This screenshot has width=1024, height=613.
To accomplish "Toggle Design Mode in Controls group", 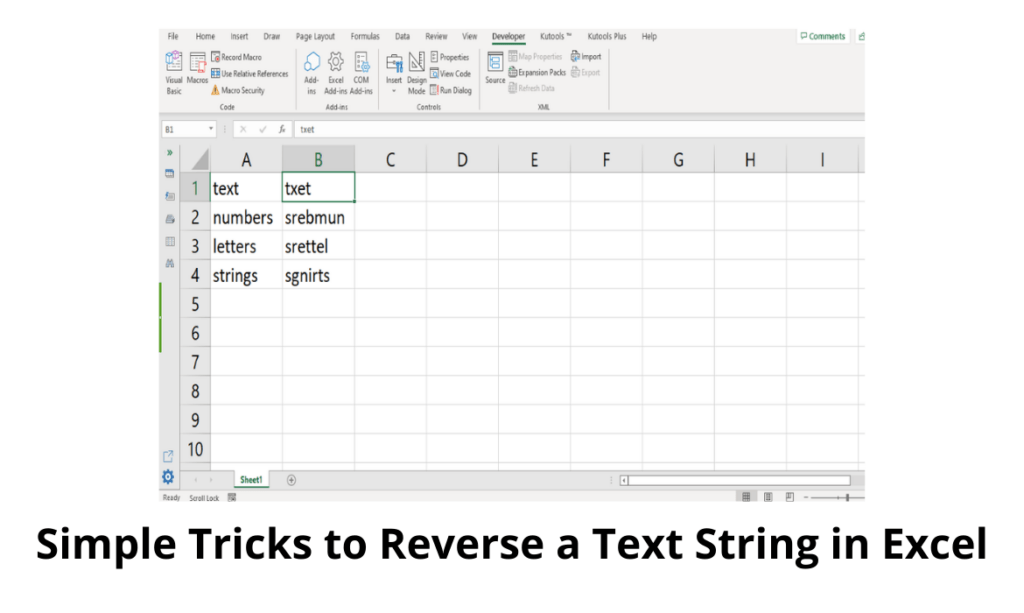I will coord(416,67).
